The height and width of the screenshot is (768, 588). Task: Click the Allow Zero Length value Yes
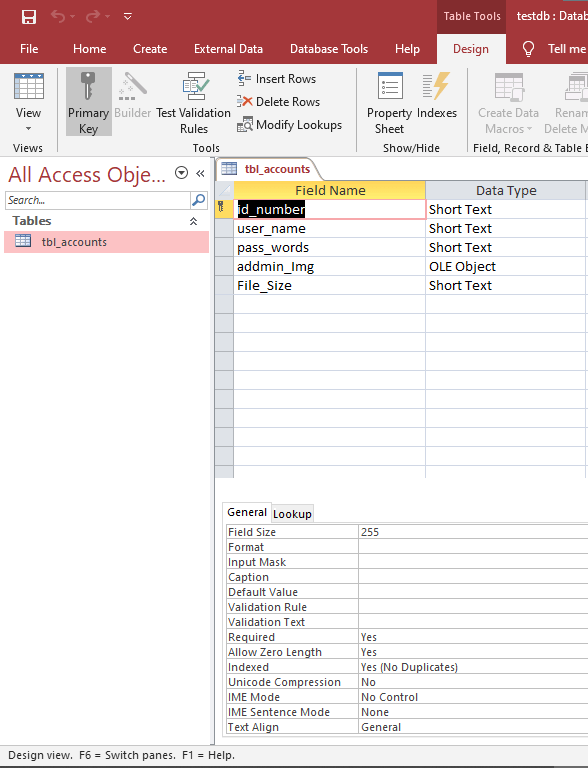pyautogui.click(x=473, y=652)
